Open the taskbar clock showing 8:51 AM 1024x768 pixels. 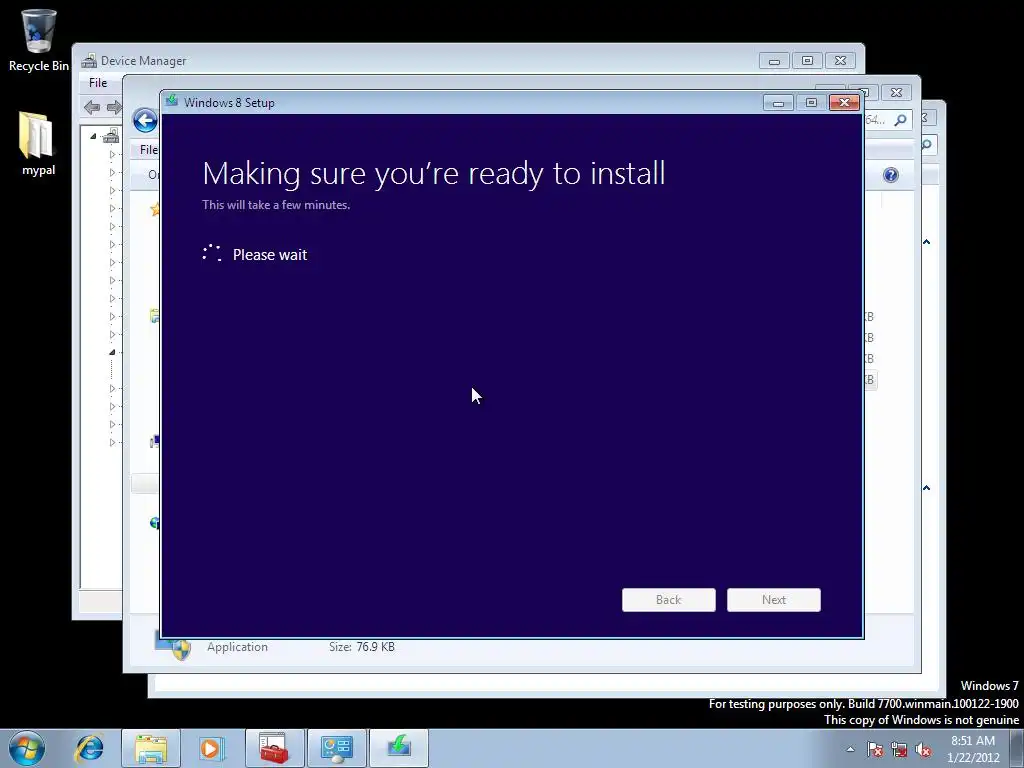tap(973, 749)
